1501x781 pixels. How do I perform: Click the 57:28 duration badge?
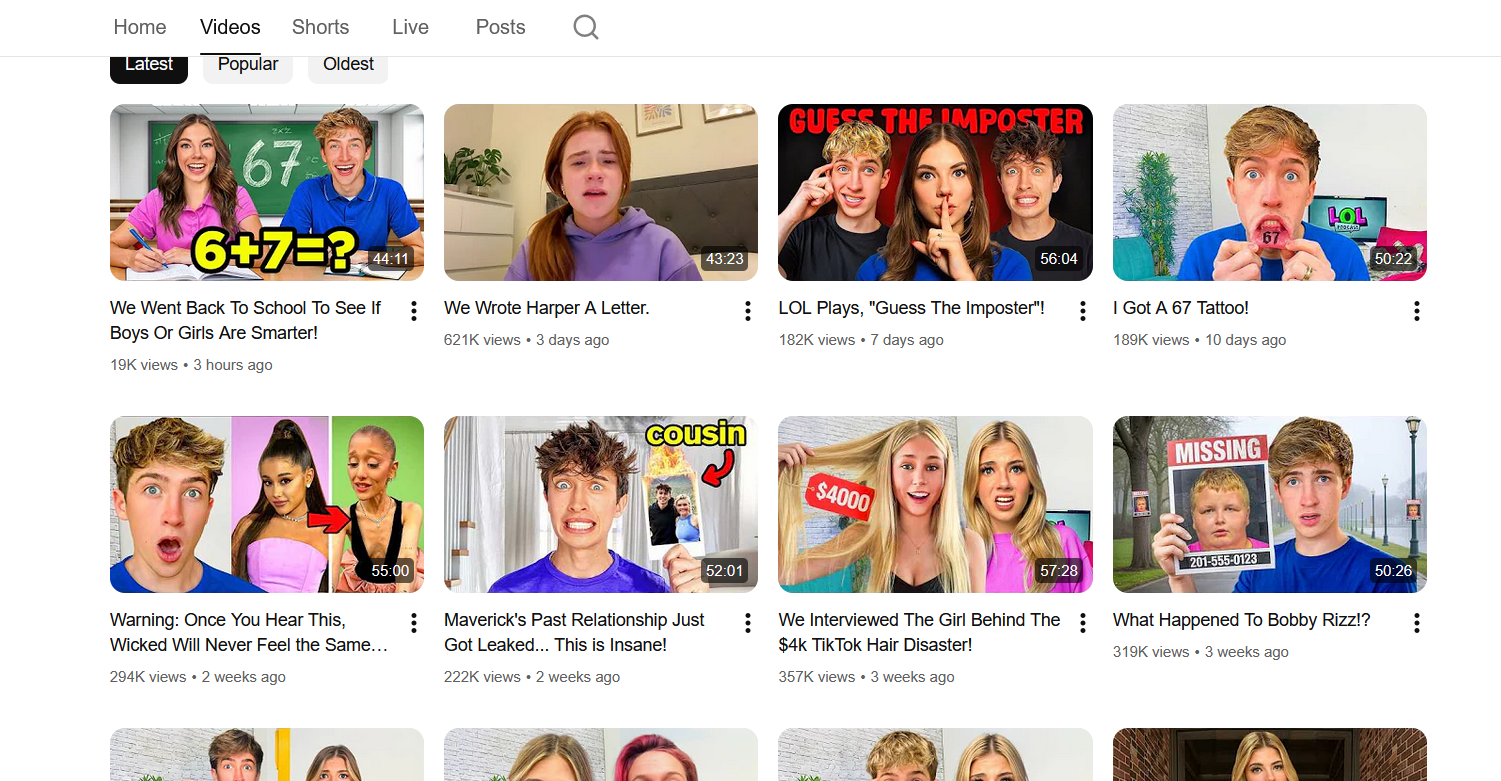(x=1059, y=571)
